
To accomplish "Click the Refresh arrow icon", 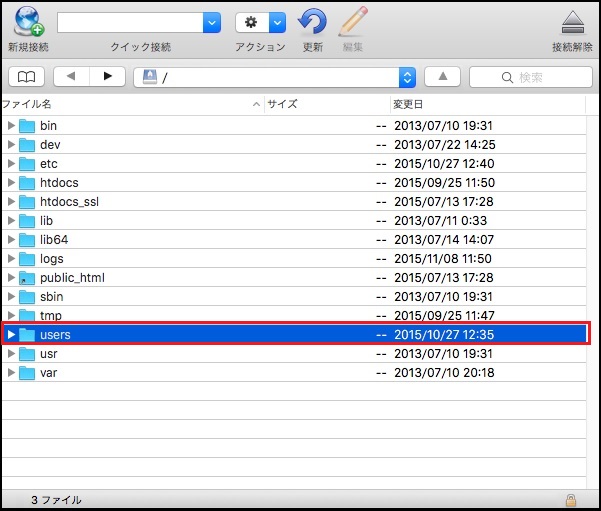I will (312, 22).
